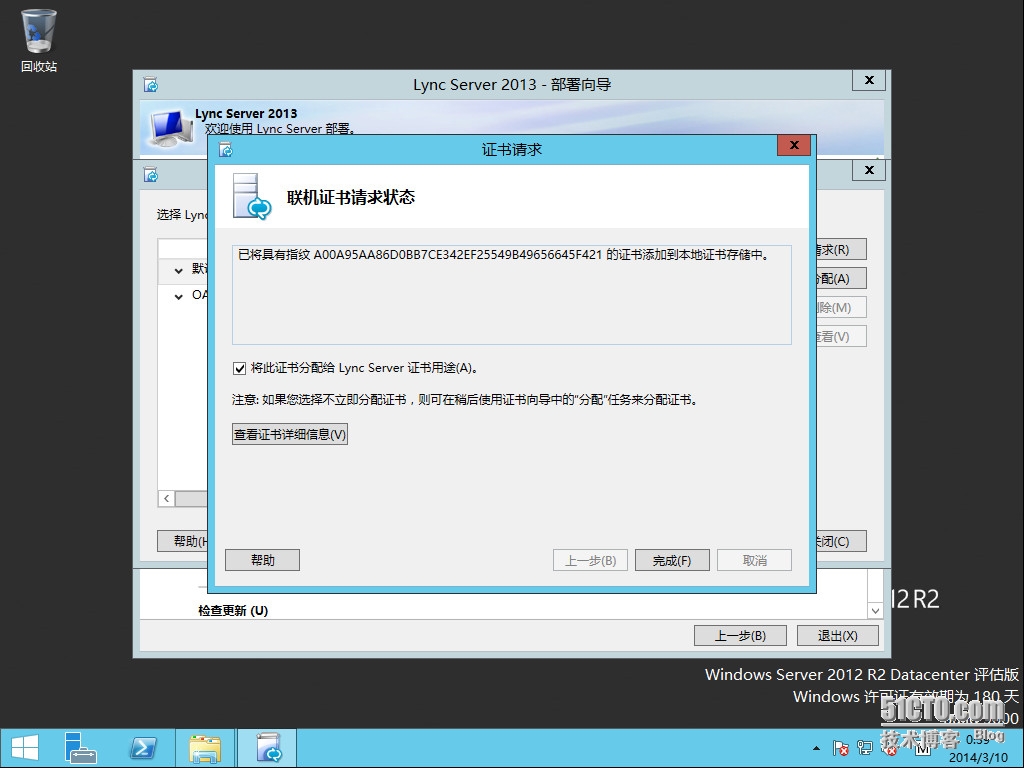Image resolution: width=1024 pixels, height=768 pixels.
Task: Click the disabled Back button in dialog
Action: tap(590, 560)
